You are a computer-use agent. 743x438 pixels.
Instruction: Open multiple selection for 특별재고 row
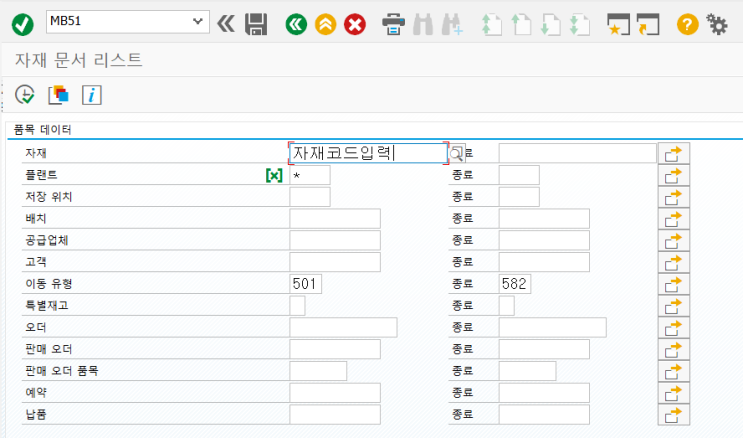pos(673,306)
